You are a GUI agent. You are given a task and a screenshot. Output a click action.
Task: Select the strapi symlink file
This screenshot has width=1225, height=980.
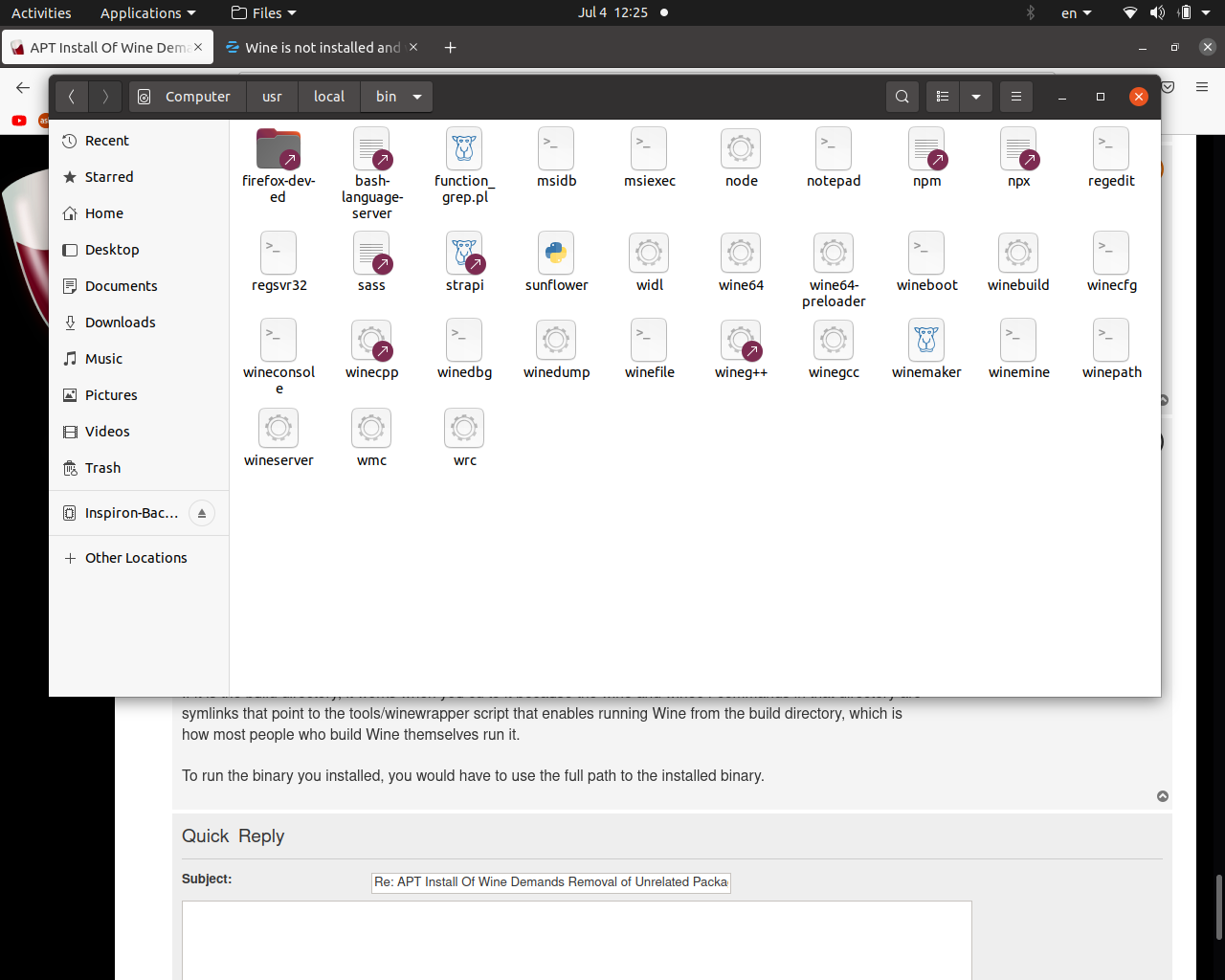click(x=464, y=254)
